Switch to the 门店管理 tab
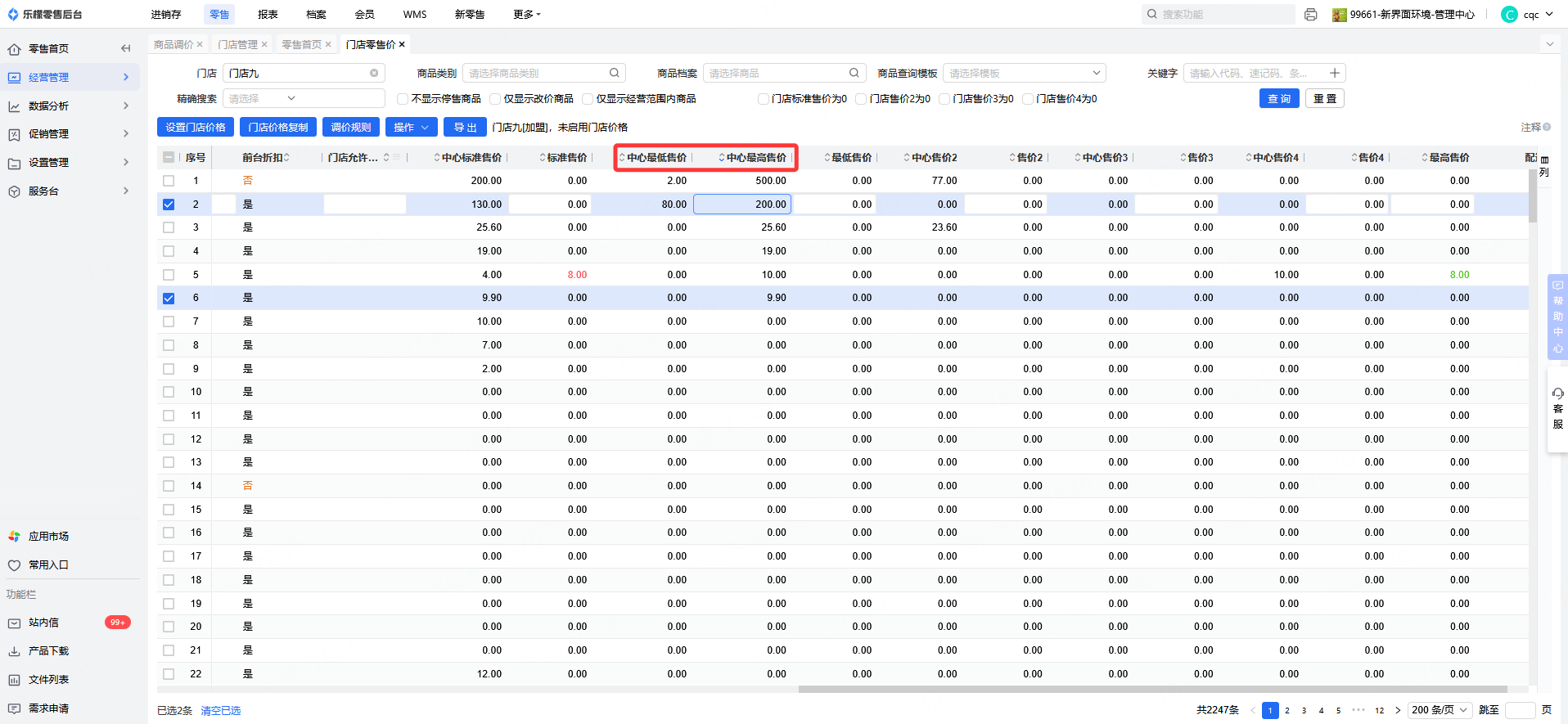The width and height of the screenshot is (1568, 724). coord(237,45)
